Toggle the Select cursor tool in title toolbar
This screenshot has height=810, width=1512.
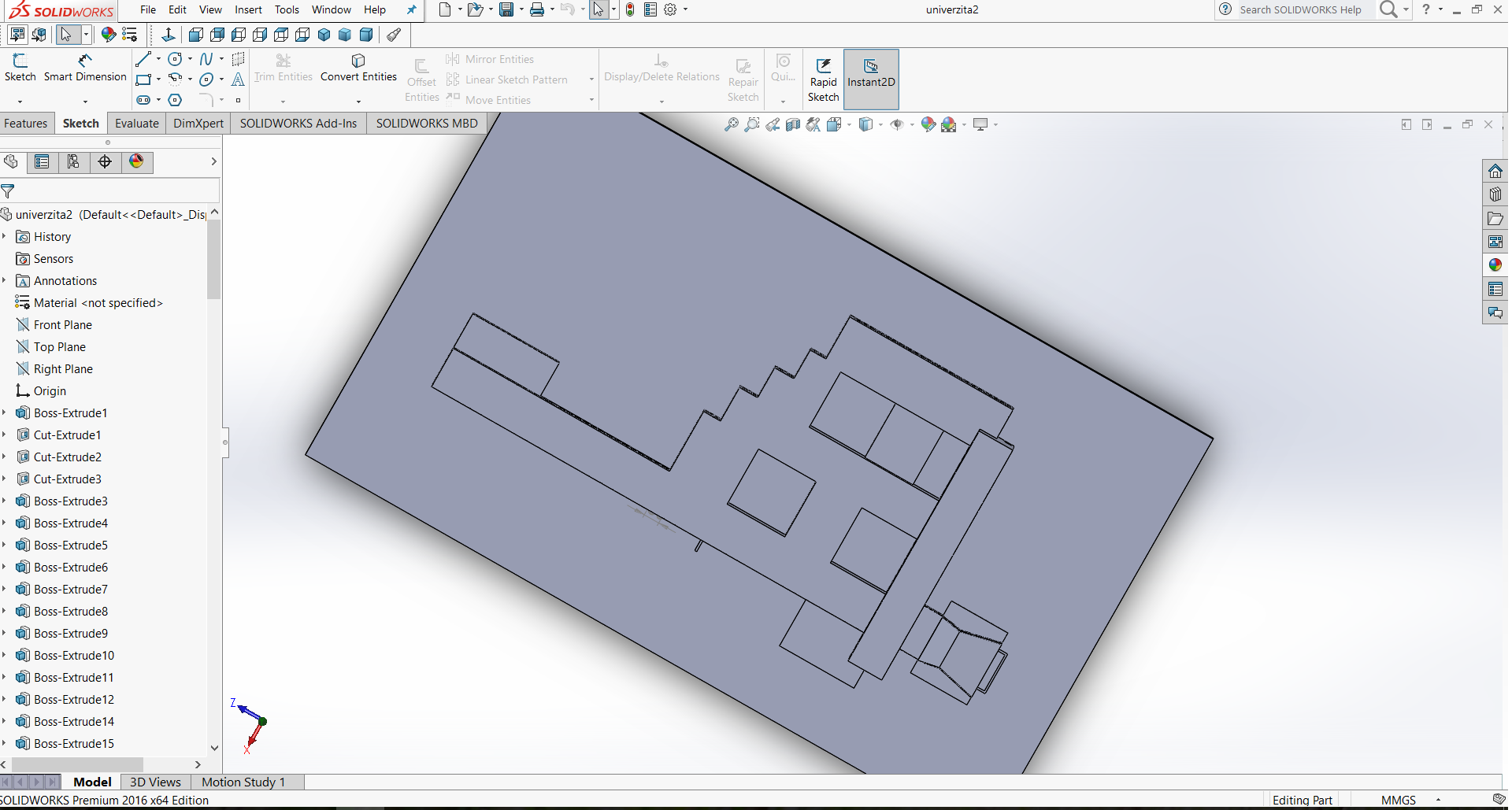pyautogui.click(x=598, y=9)
